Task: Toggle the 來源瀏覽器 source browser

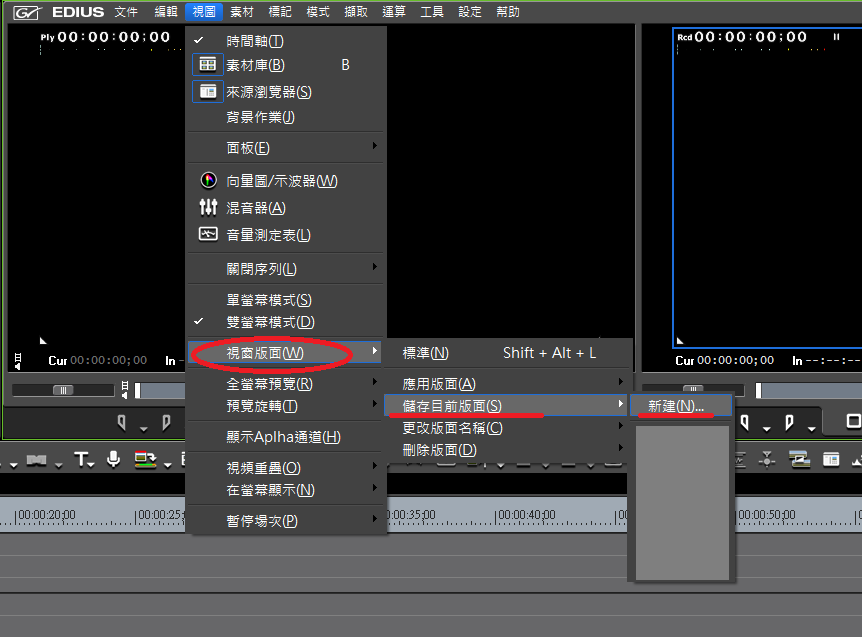Action: (269, 91)
